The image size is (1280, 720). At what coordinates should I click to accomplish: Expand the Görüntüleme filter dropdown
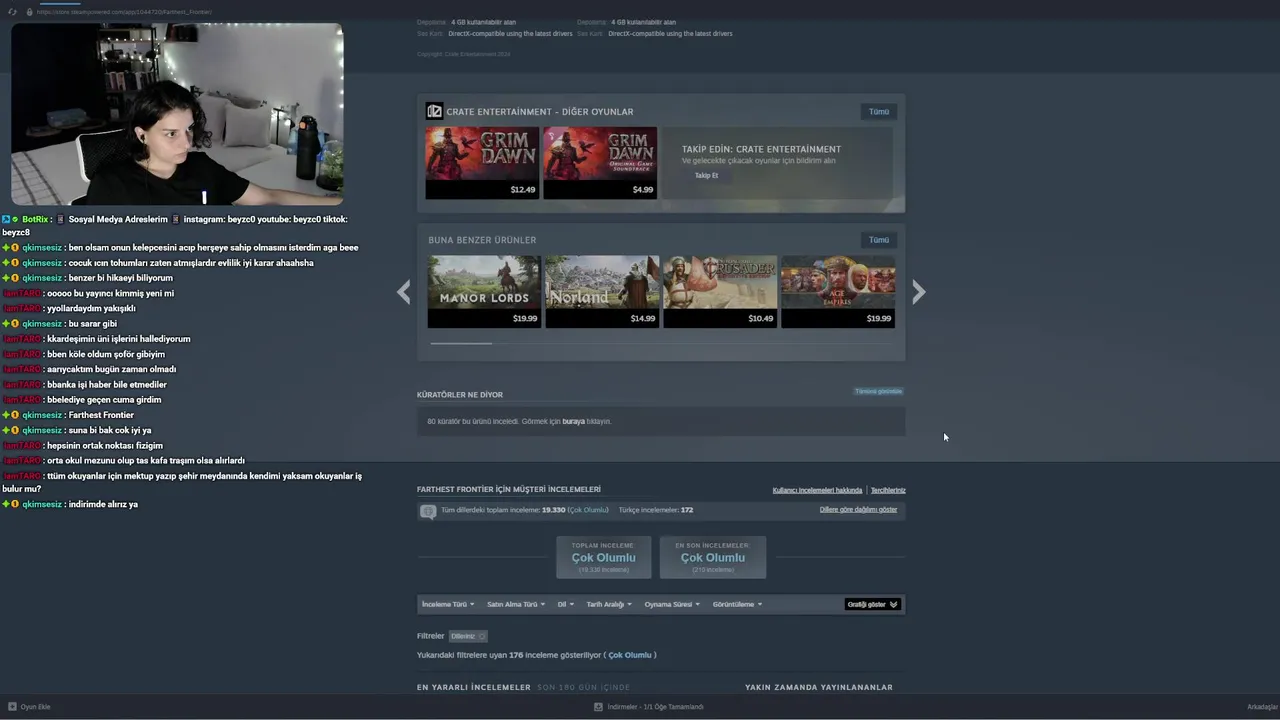click(x=738, y=604)
